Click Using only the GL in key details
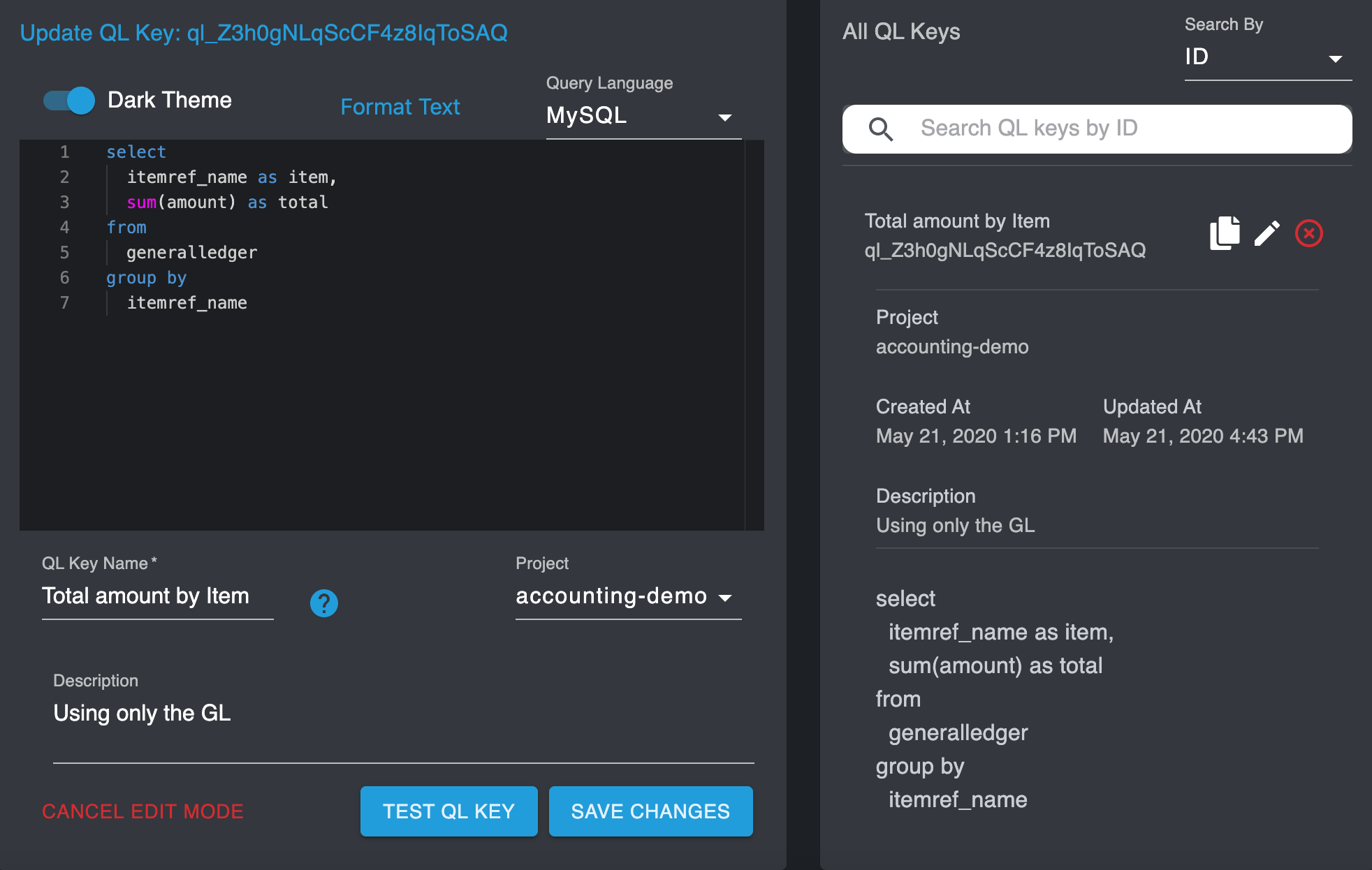Image resolution: width=1372 pixels, height=870 pixels. click(955, 525)
